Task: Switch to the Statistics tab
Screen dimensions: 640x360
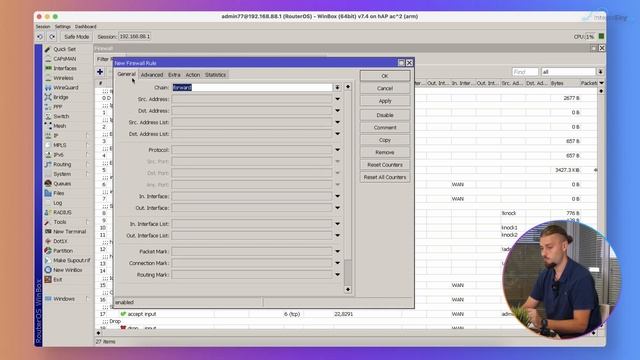Action: [x=215, y=75]
